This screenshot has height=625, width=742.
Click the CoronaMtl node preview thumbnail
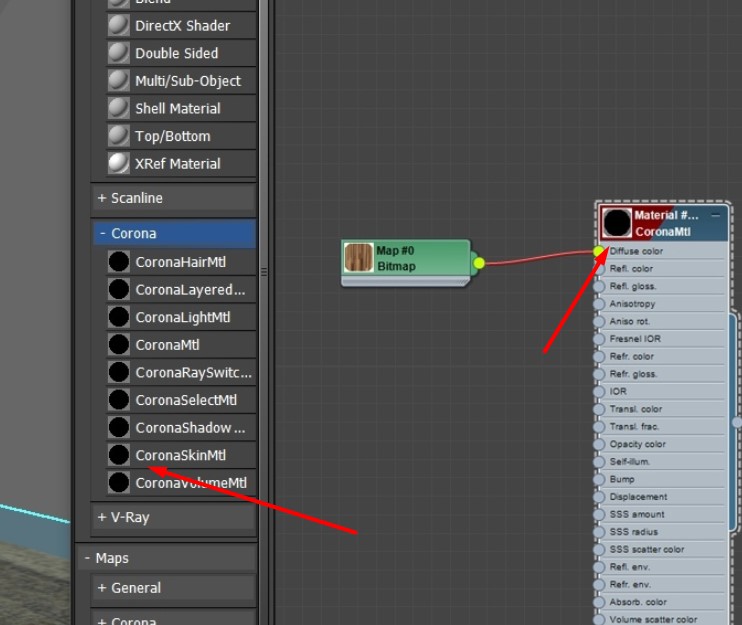tap(617, 223)
